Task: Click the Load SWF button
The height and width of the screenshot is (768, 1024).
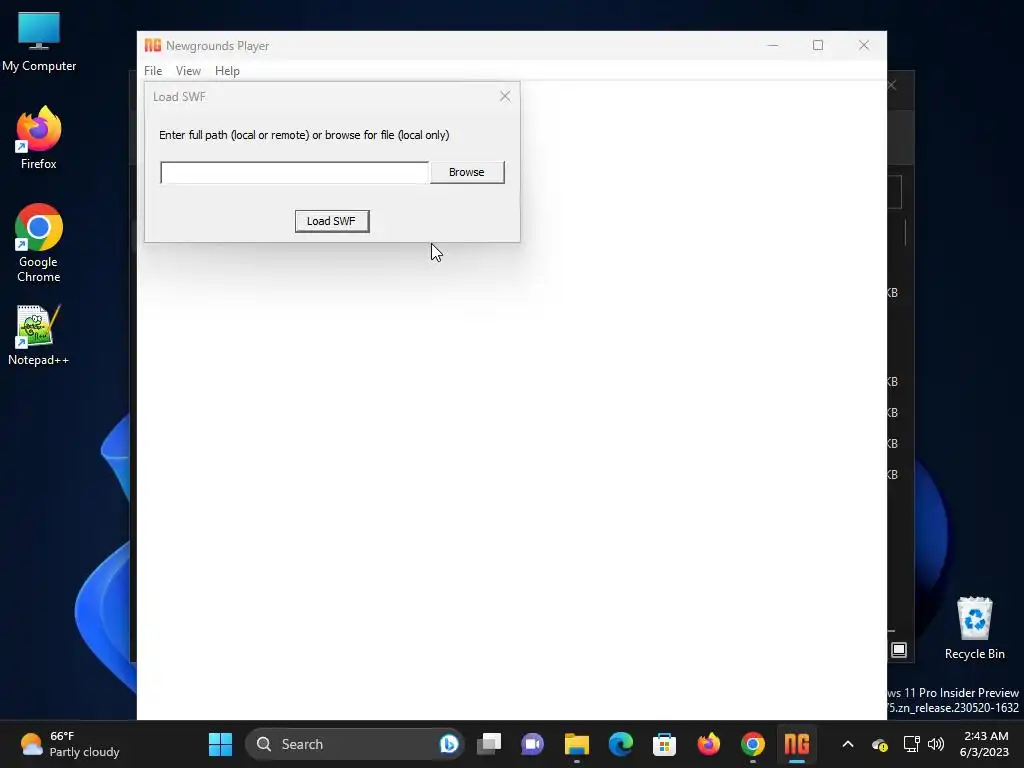Action: coord(332,221)
